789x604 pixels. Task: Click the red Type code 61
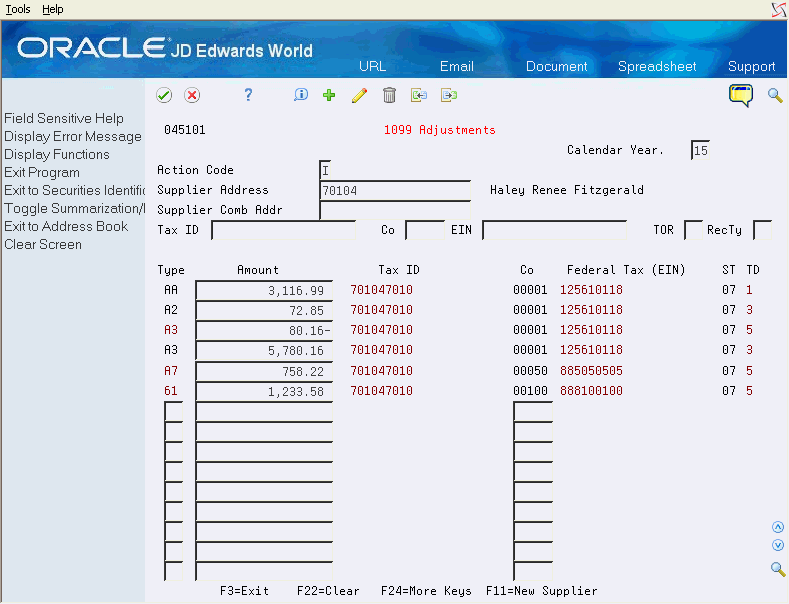click(x=171, y=391)
